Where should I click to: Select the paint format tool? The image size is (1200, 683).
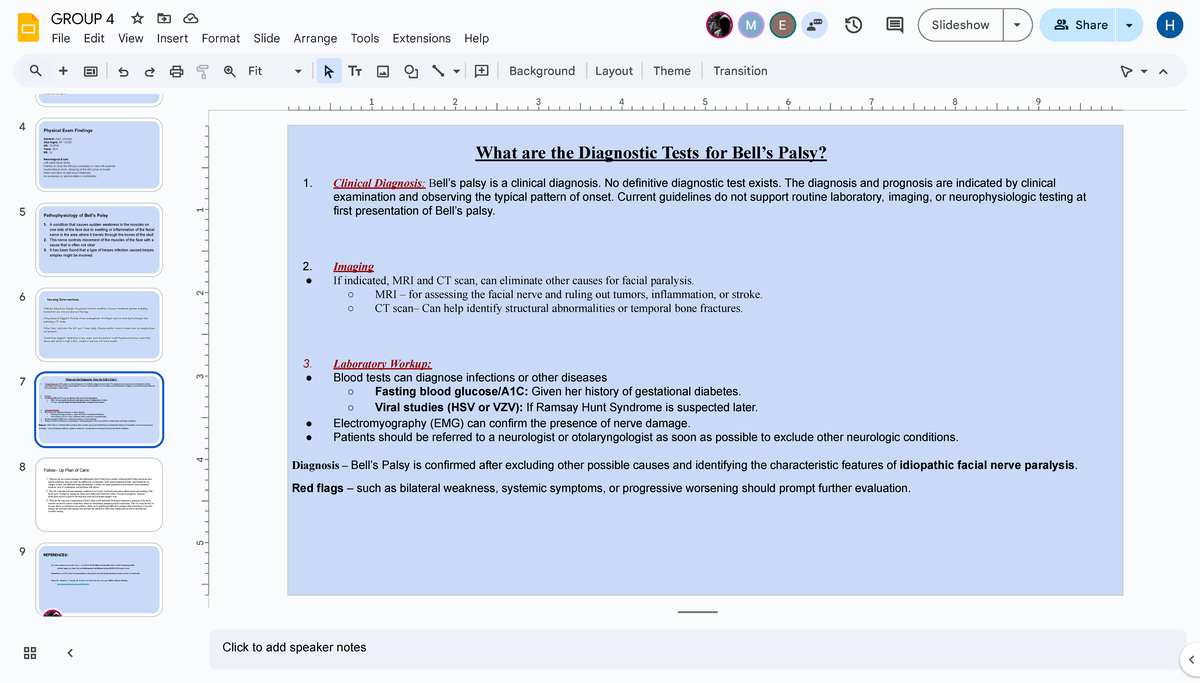pyautogui.click(x=201, y=71)
